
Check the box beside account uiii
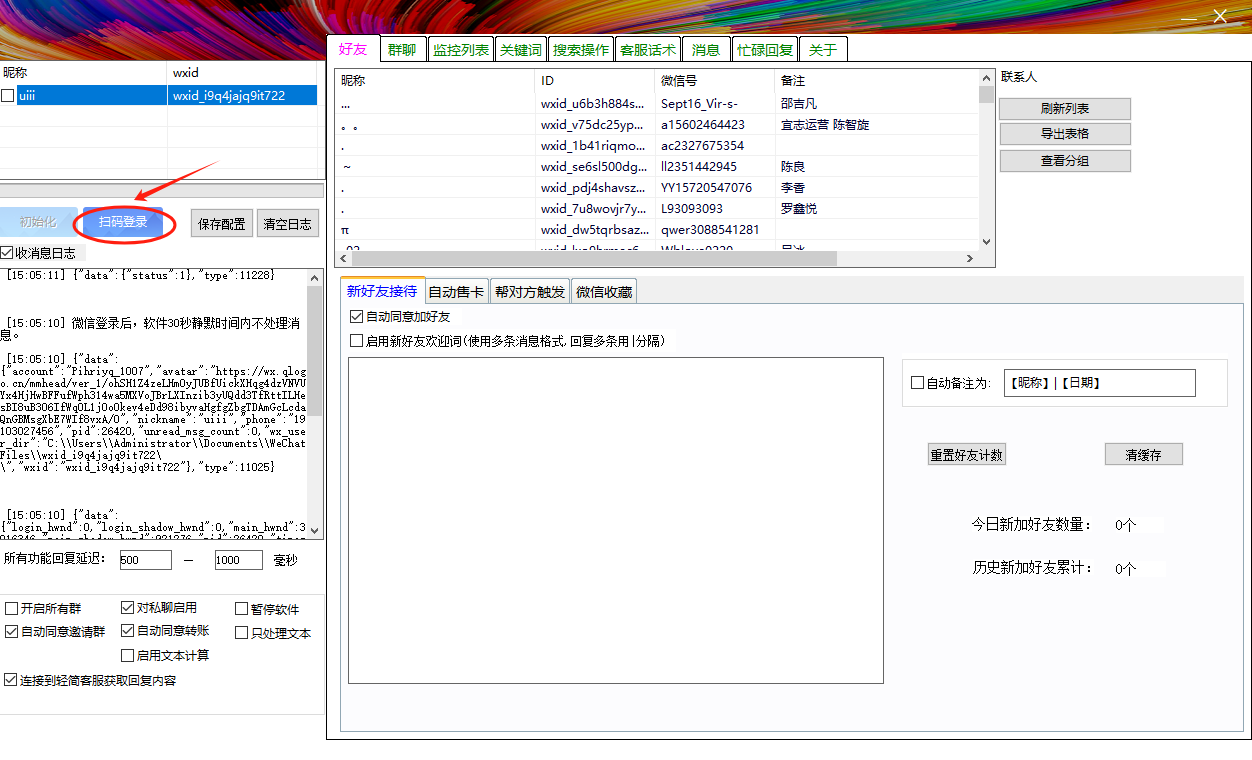coord(8,96)
